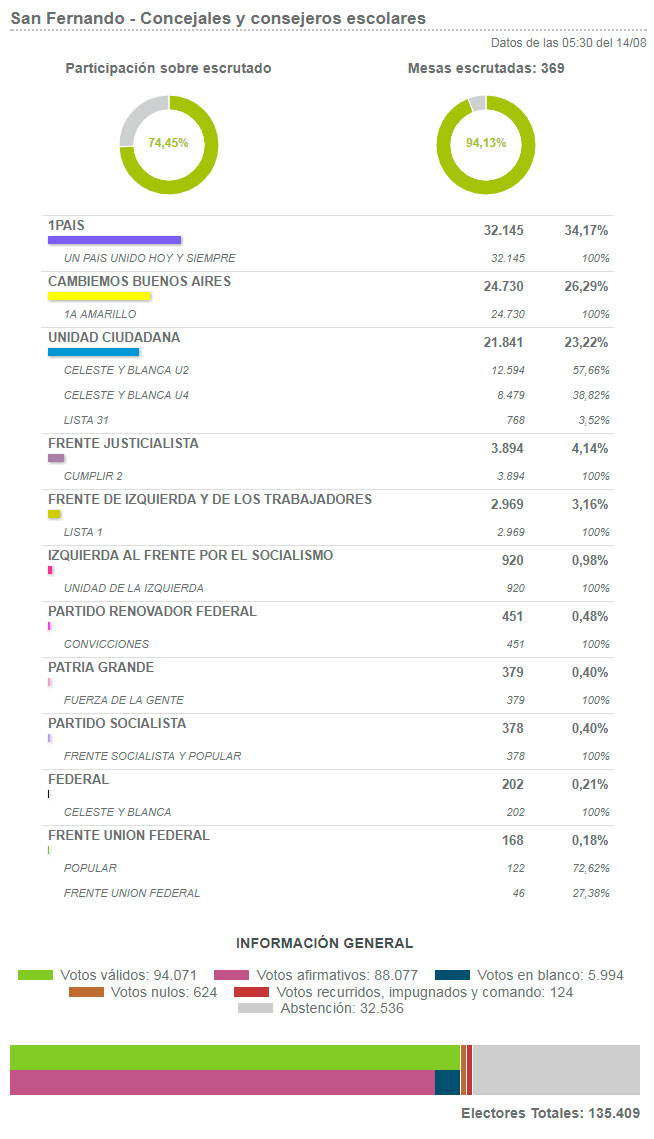Click the yellow Cambiemos Buenos Aires bar

tap(99, 296)
